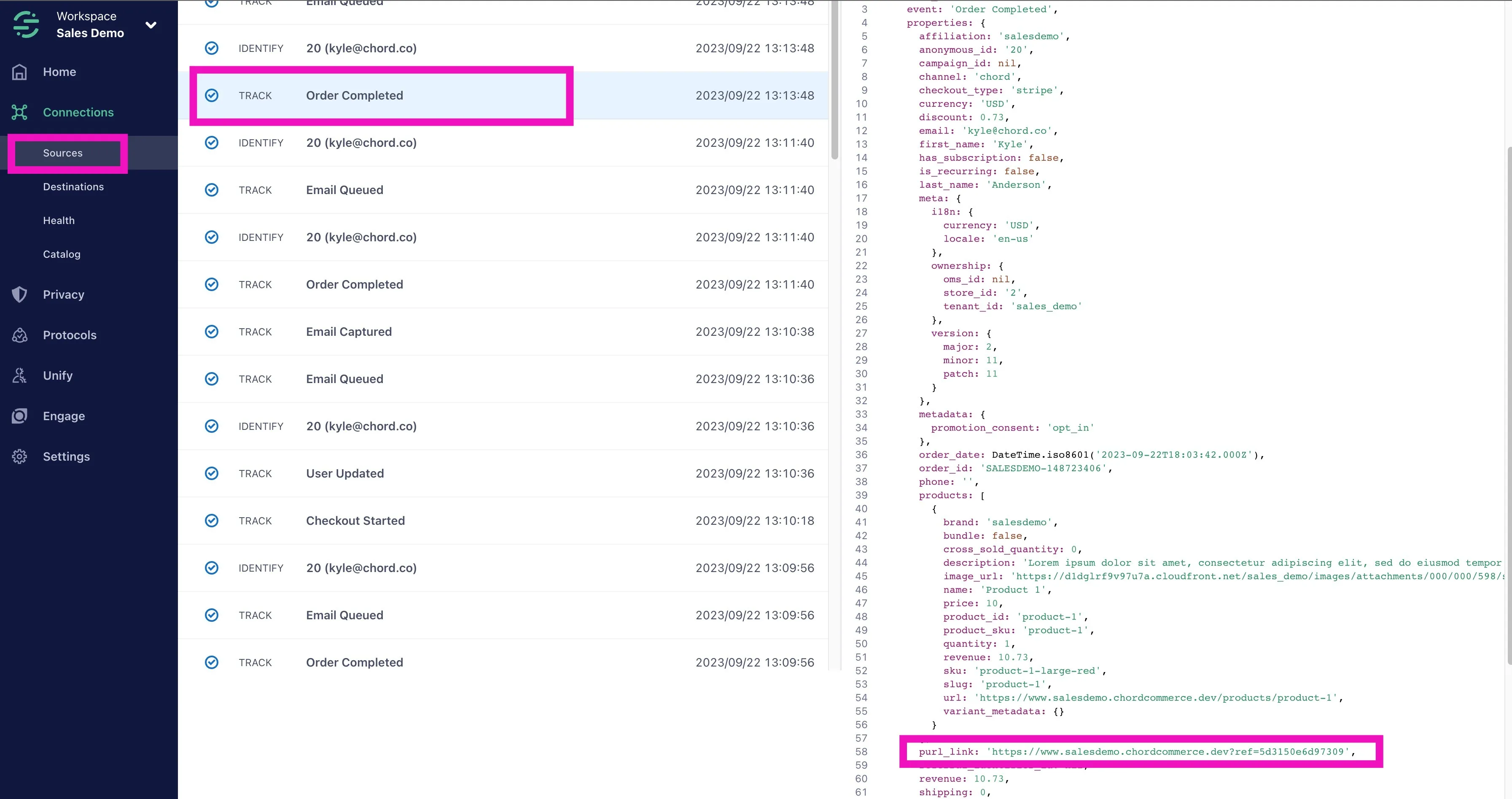
Task: Click the Unify person icon
Action: click(x=19, y=375)
